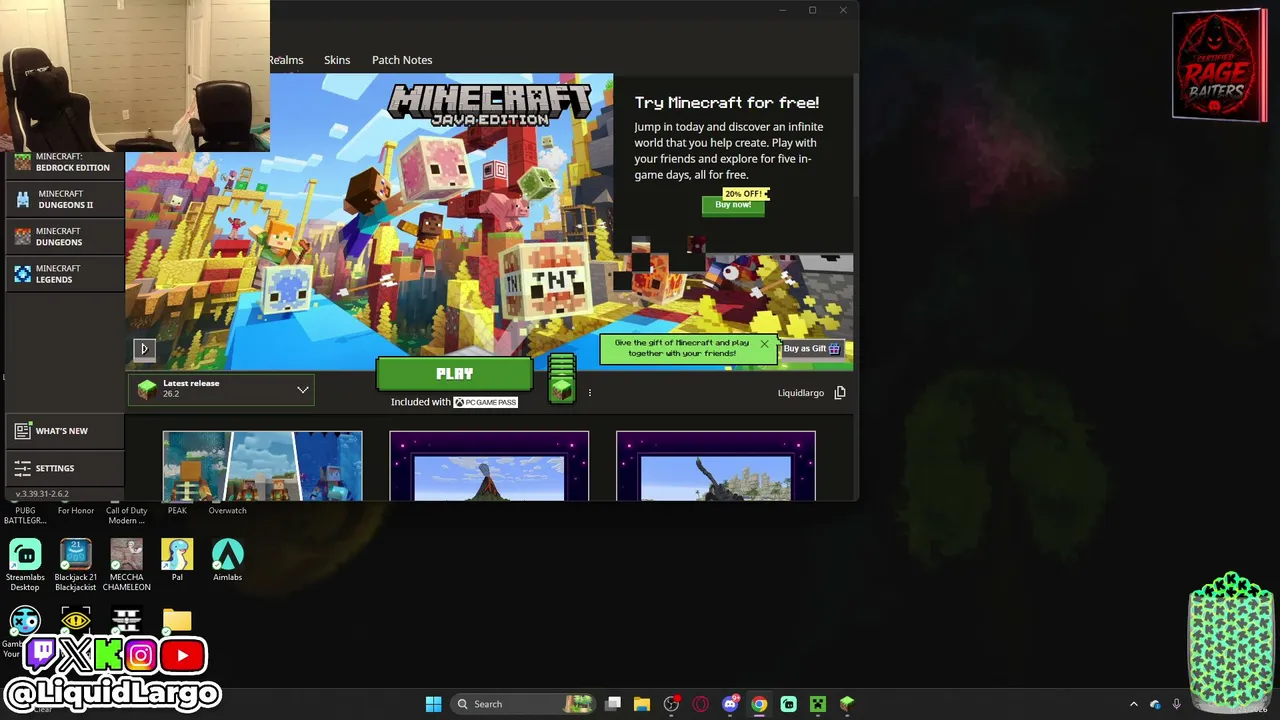Open the middle news thumbnail with volcano
Image resolution: width=1280 pixels, height=720 pixels.
pos(489,466)
